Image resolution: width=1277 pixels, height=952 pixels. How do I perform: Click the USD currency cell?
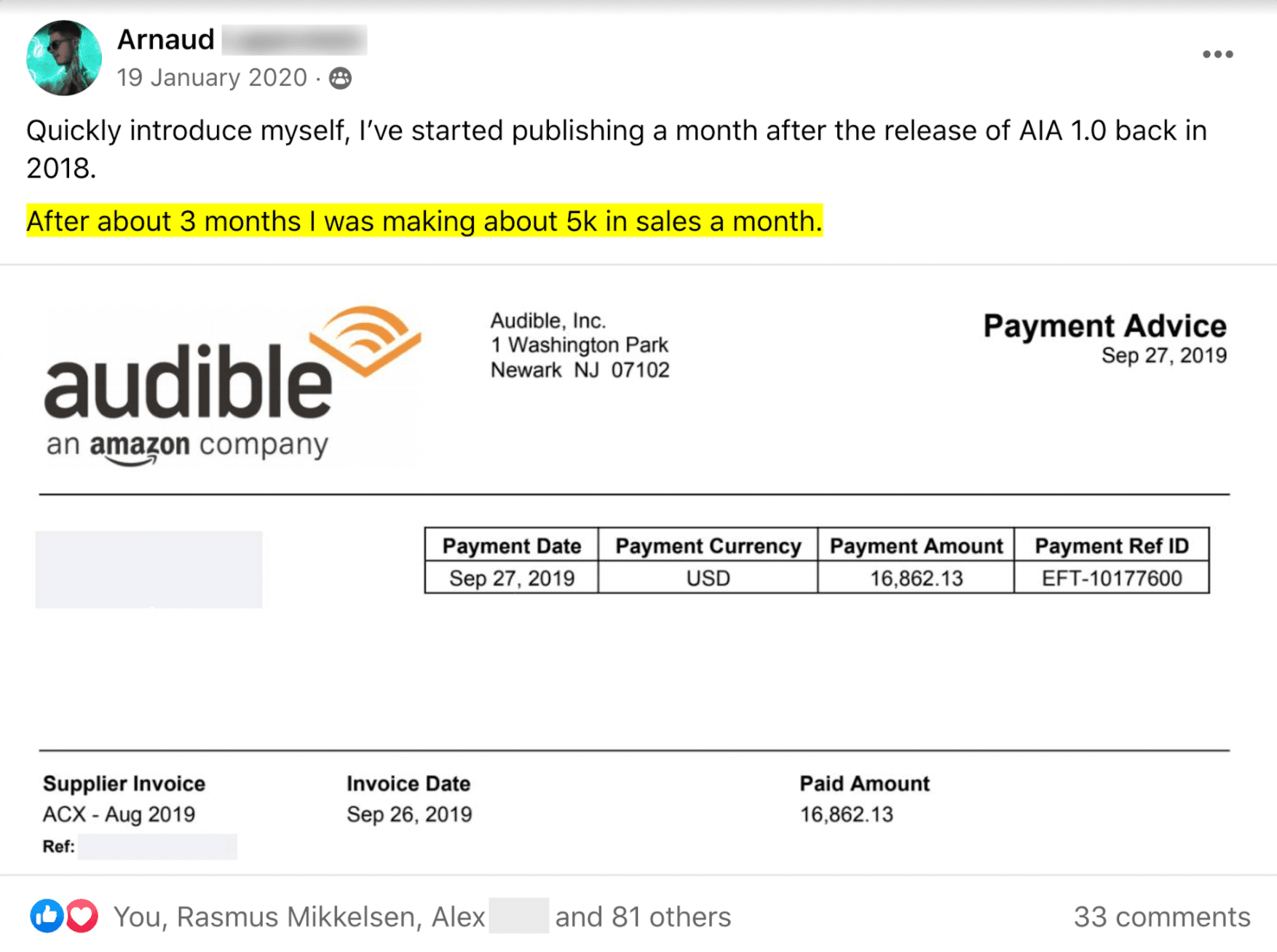point(708,578)
